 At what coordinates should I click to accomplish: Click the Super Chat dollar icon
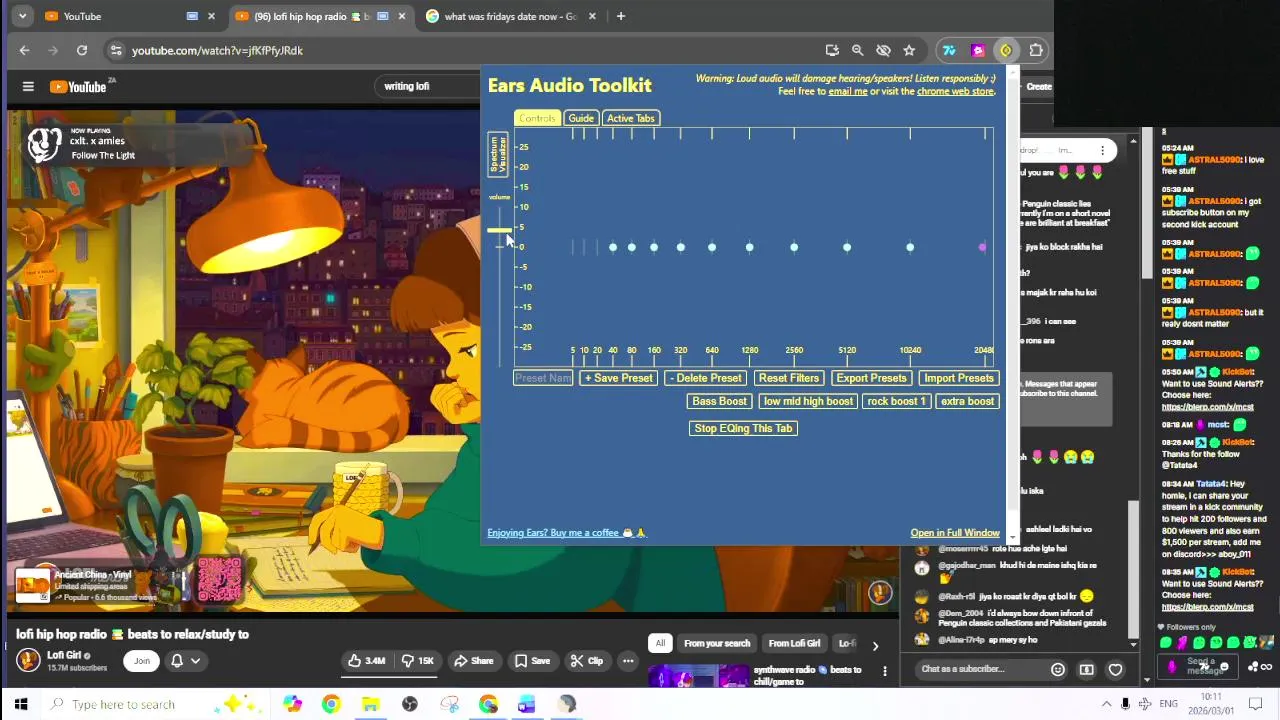1087,669
